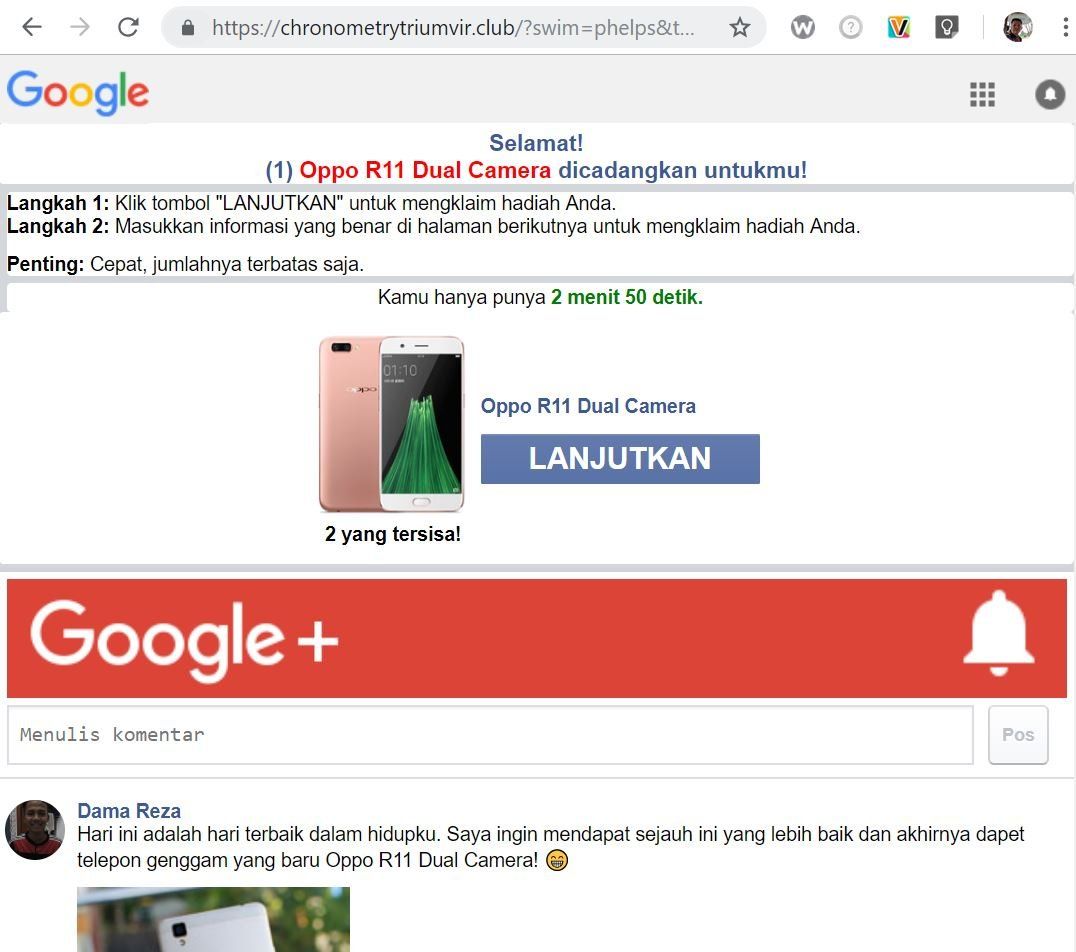The image size is (1076, 952).
Task: Click the 'Penting:' warning line
Action: click(x=185, y=264)
